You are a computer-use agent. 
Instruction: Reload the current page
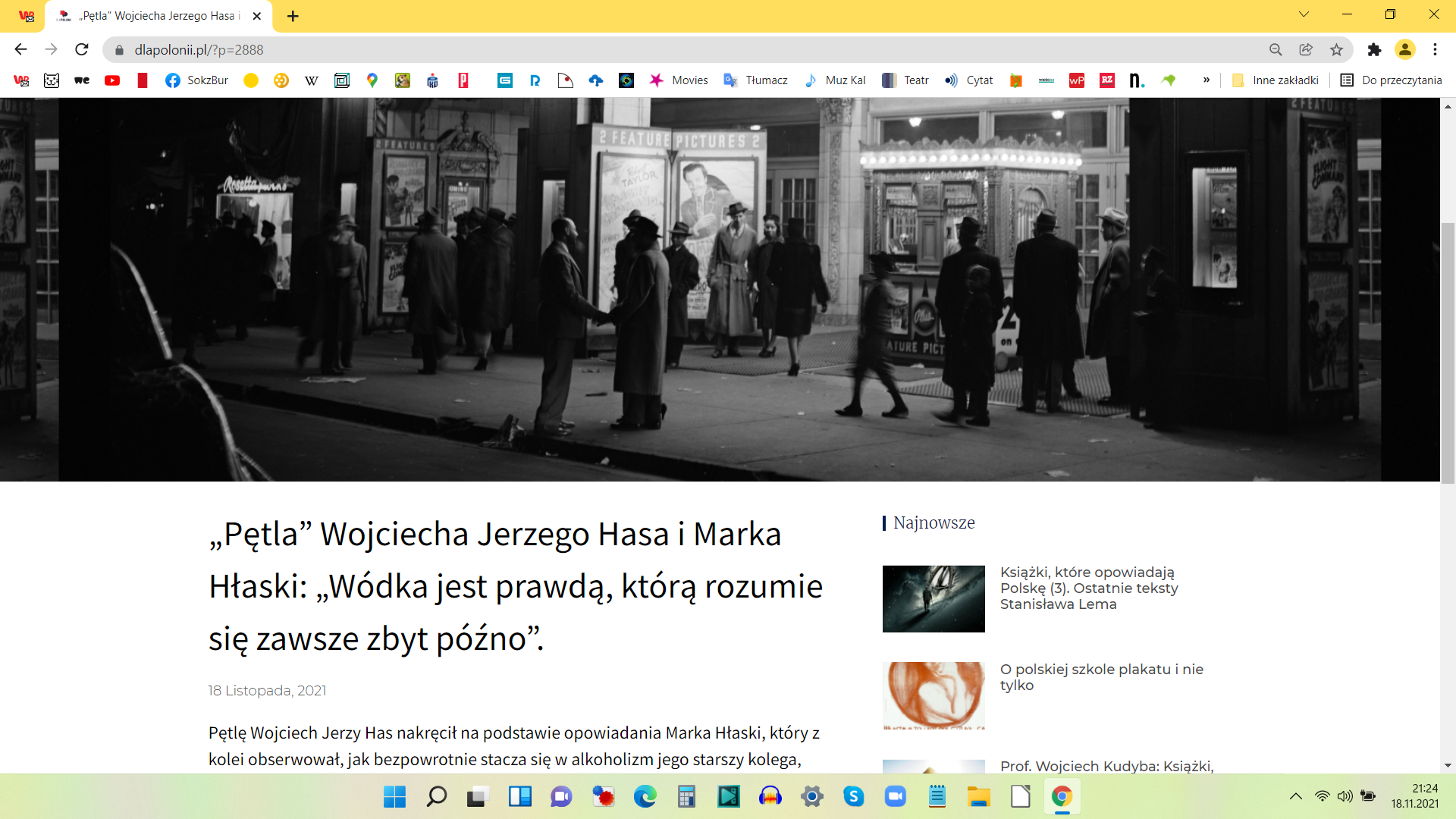pyautogui.click(x=82, y=49)
